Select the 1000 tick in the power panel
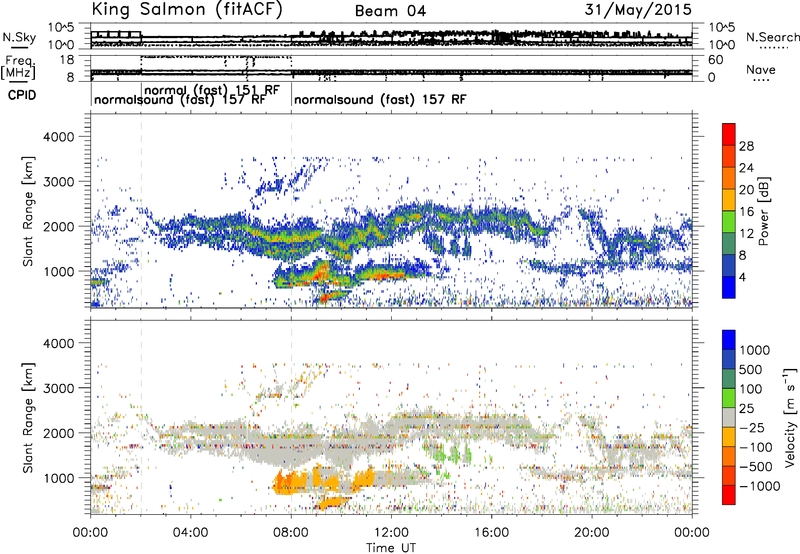Image resolution: width=800 pixels, height=554 pixels. pos(58,271)
